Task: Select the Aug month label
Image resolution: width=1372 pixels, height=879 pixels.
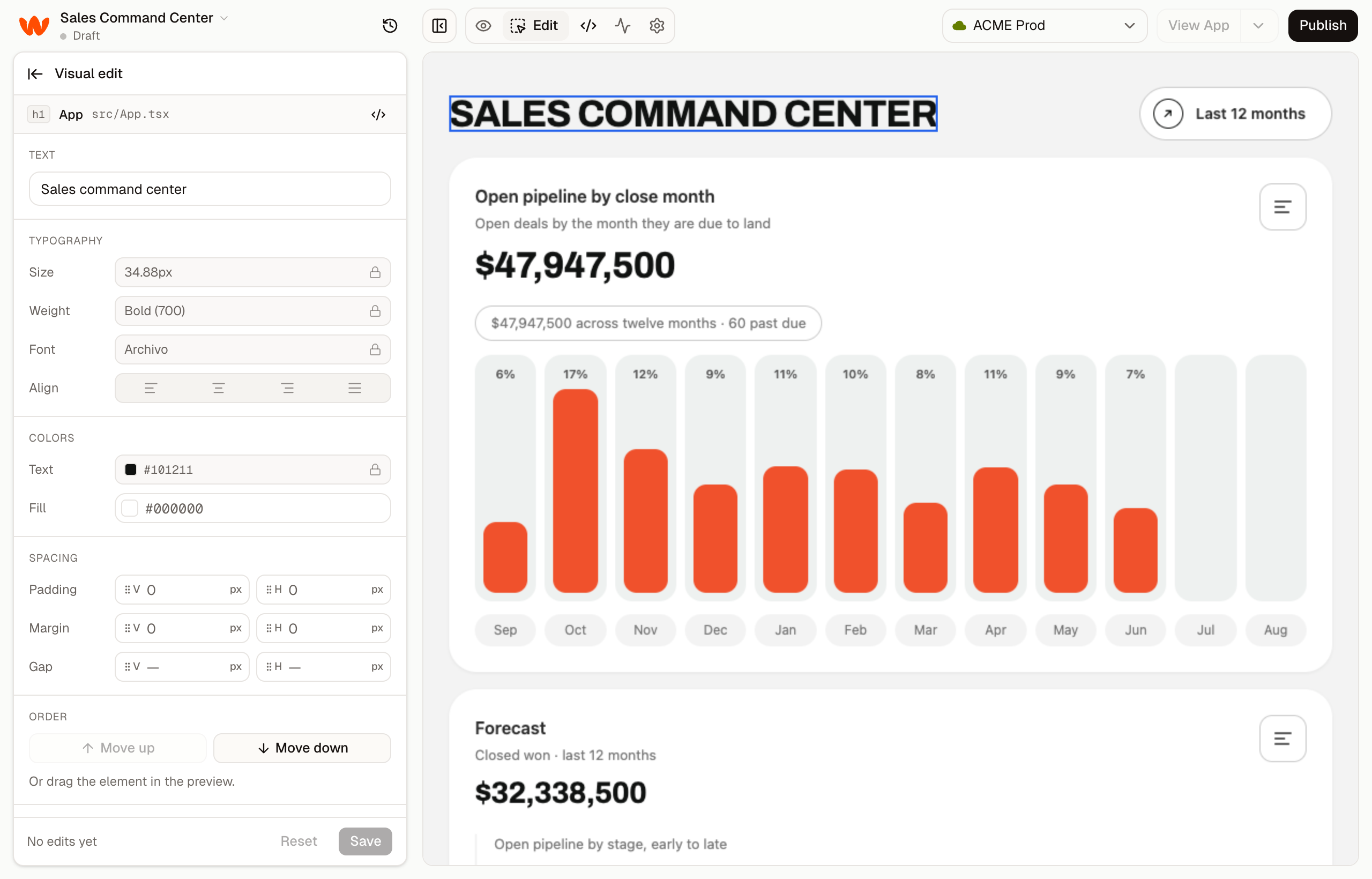Action: click(x=1276, y=630)
